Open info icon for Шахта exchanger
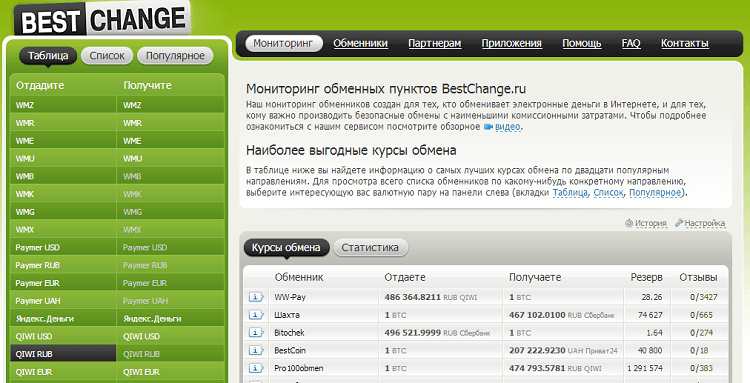 [256, 315]
